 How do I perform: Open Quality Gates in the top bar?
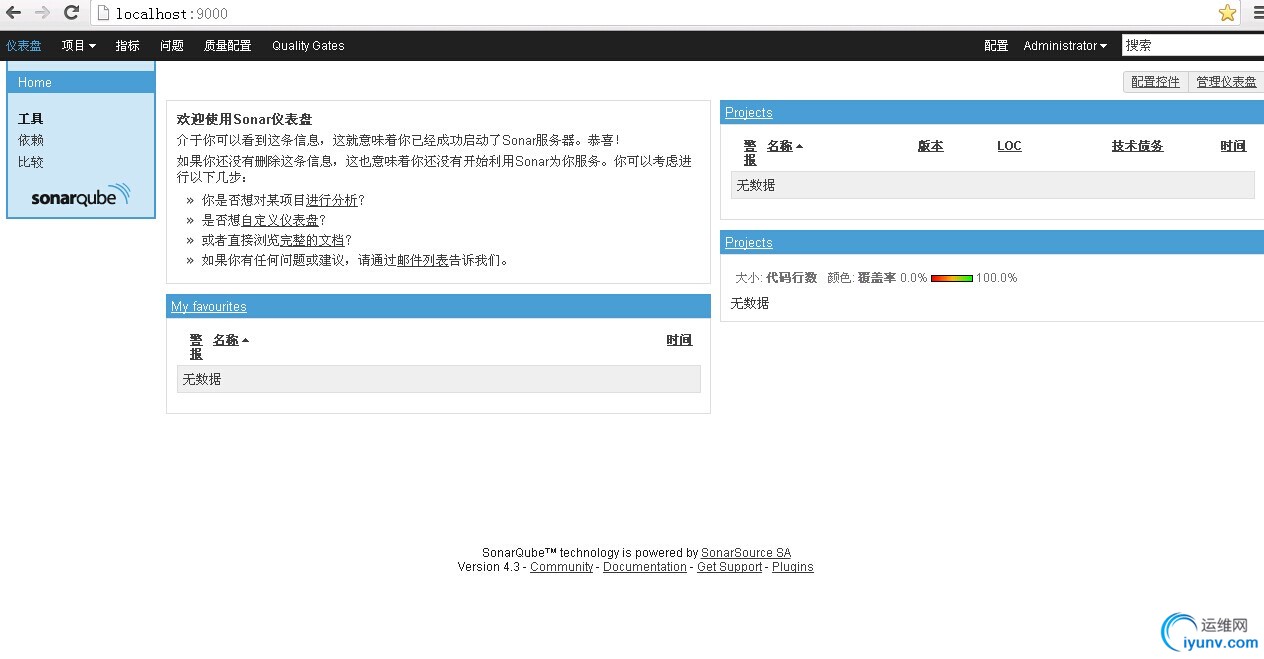[x=308, y=45]
